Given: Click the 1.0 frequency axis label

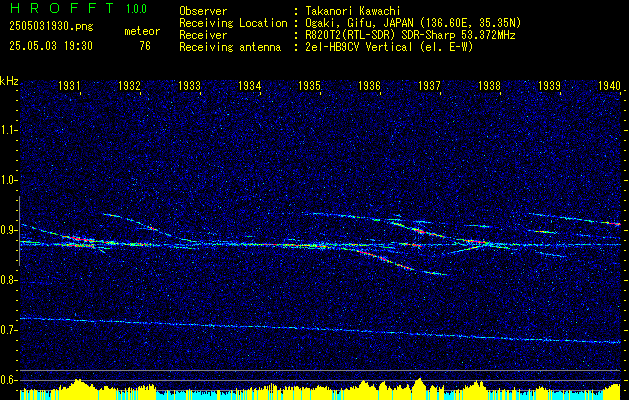Looking at the screenshot, I should (x=7, y=181).
